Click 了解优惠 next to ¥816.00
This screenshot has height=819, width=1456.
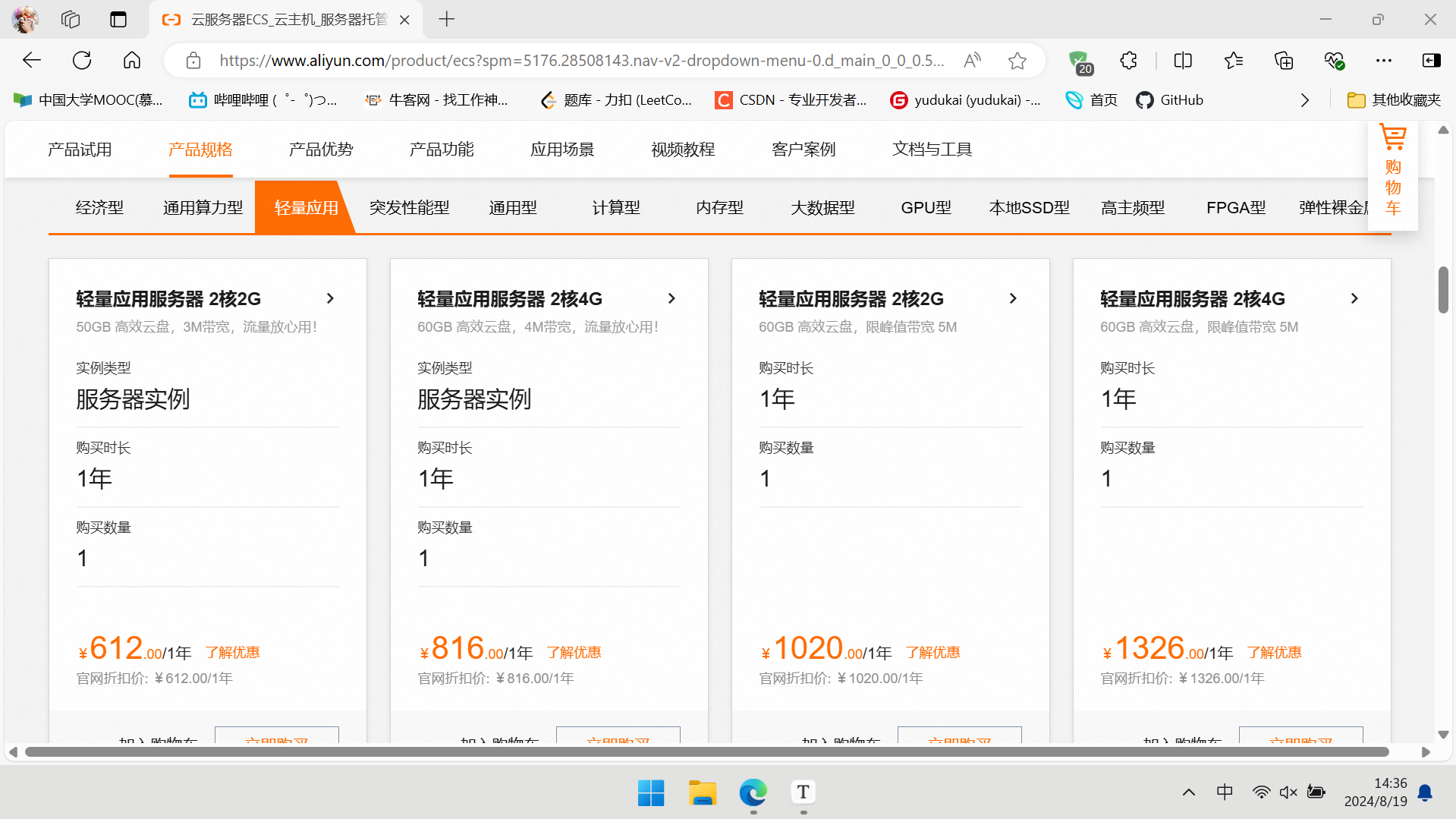pyautogui.click(x=574, y=653)
